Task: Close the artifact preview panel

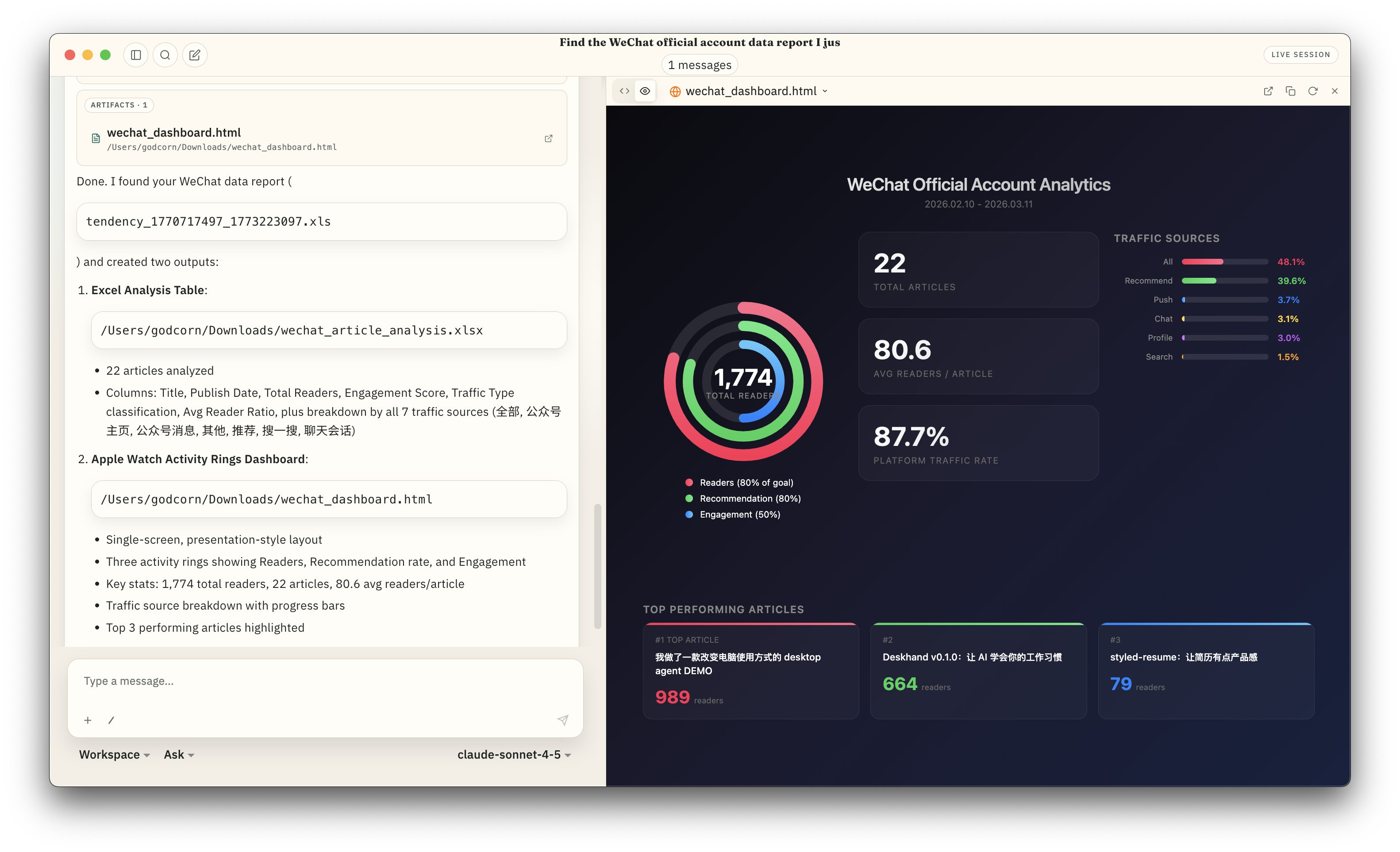Action: (1335, 91)
